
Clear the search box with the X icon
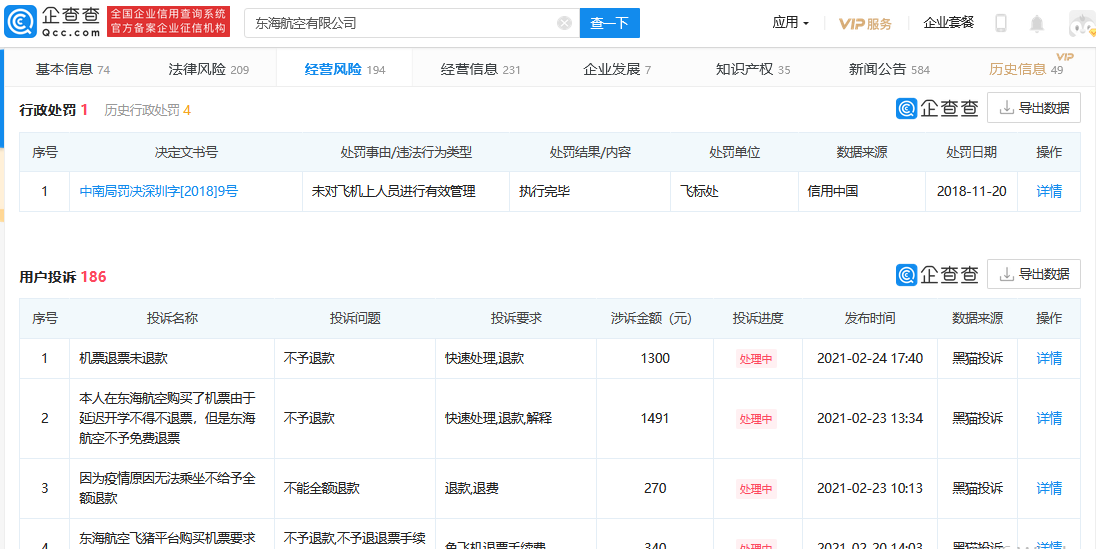(x=564, y=23)
